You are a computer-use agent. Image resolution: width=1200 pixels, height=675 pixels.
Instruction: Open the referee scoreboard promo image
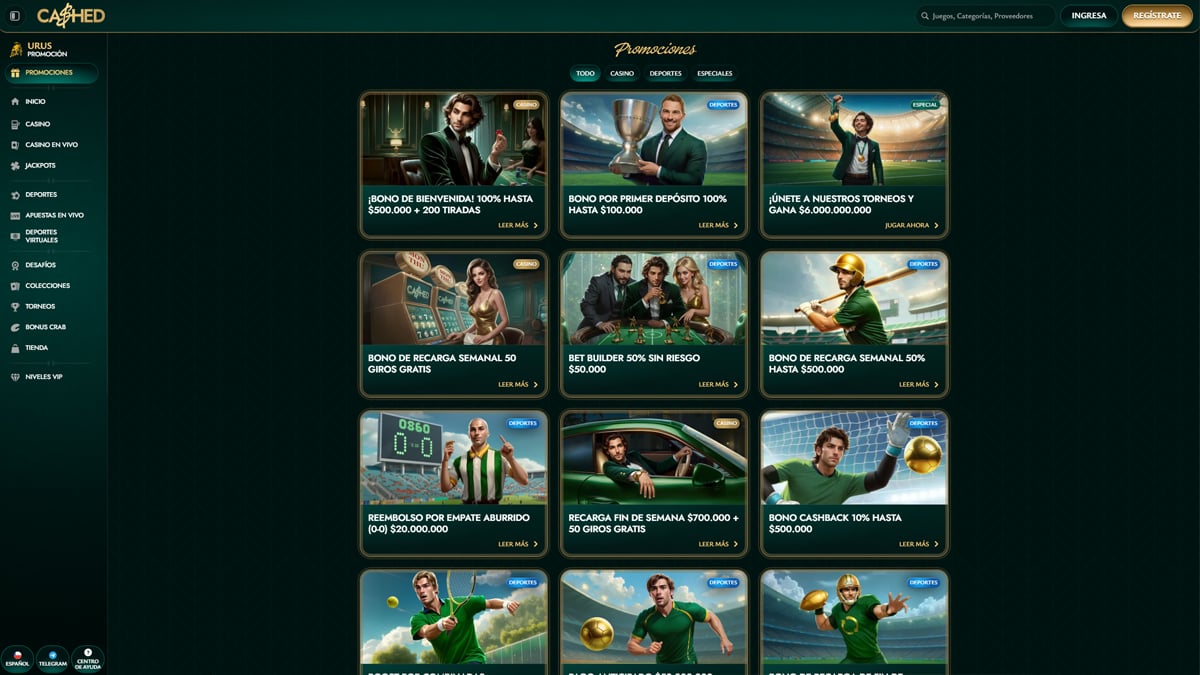coord(453,459)
